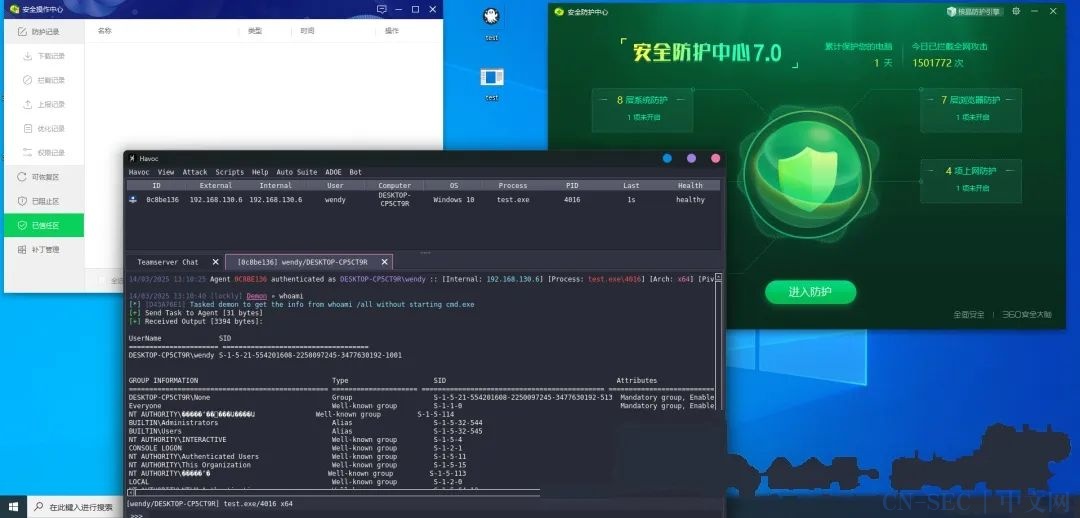Click the splitter handle above console tabs
Image resolution: width=1080 pixels, height=518 pixels.
(425, 252)
